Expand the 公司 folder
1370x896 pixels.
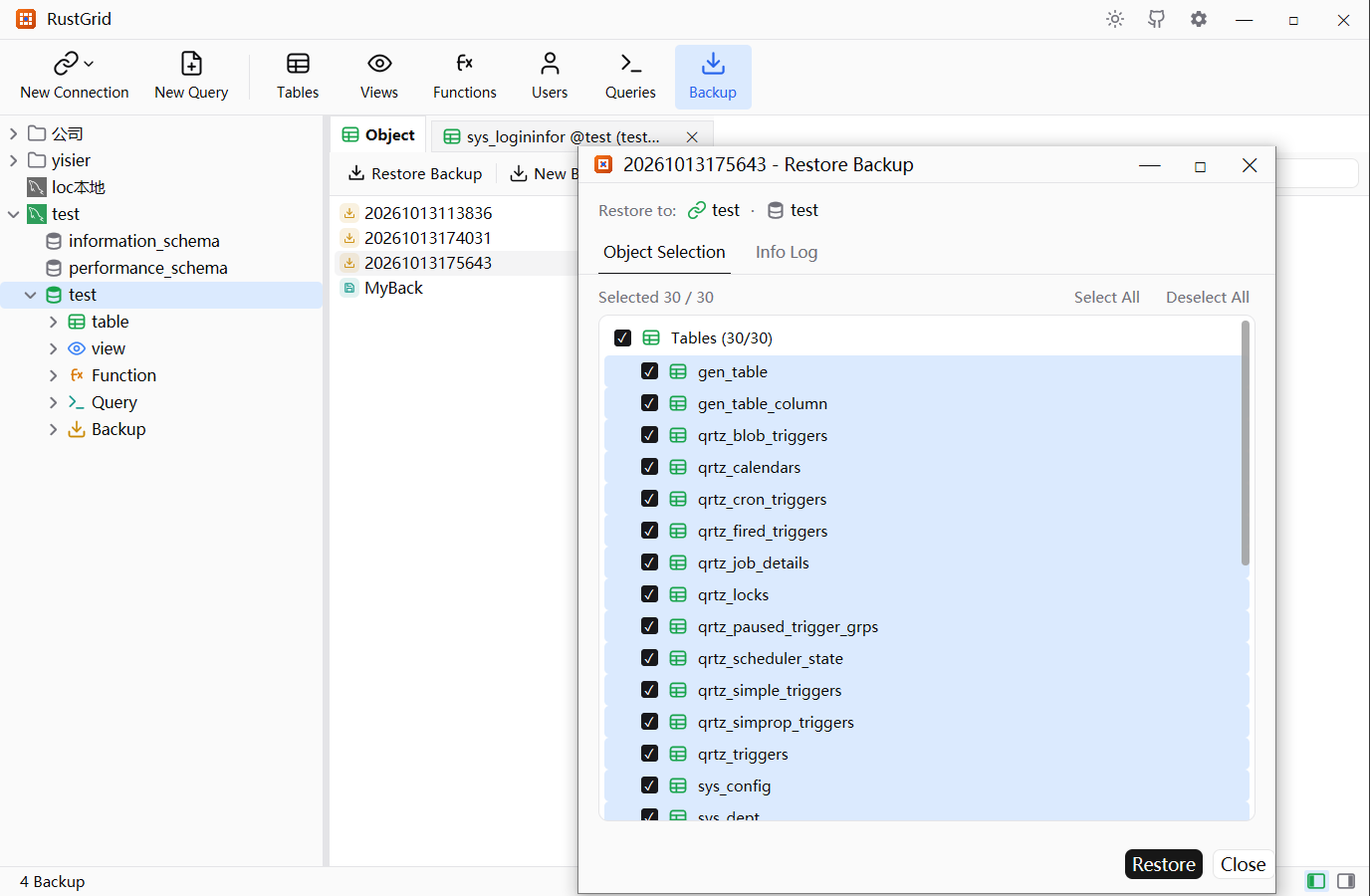[x=13, y=133]
